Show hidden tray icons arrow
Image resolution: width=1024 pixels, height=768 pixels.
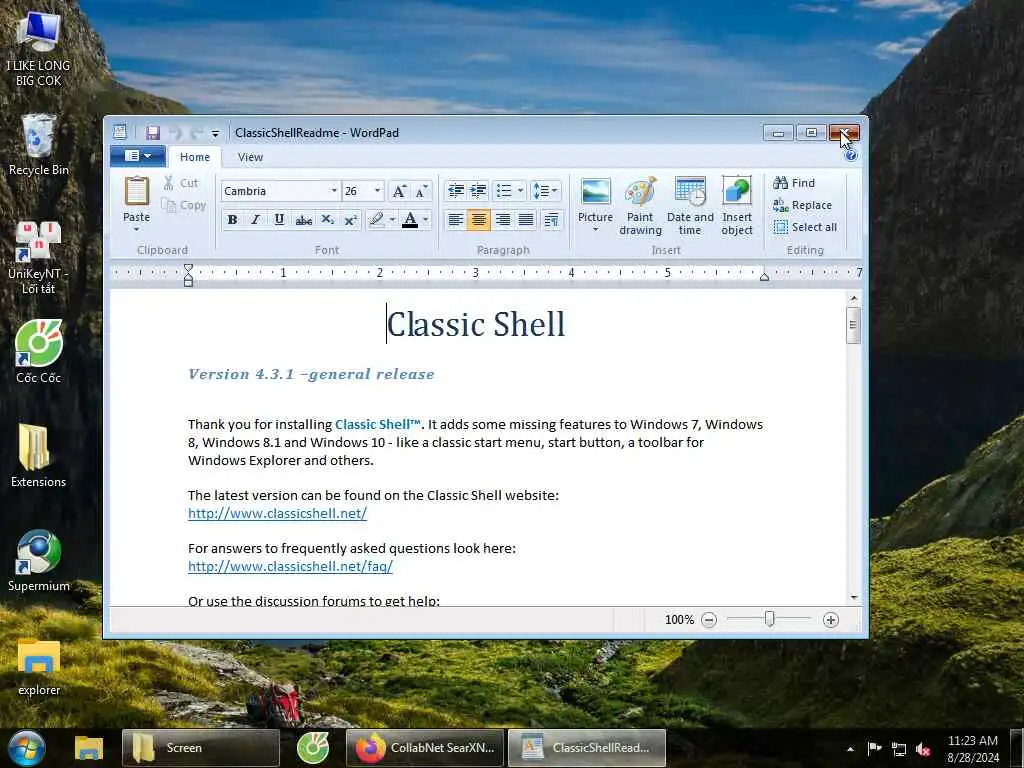click(x=850, y=749)
